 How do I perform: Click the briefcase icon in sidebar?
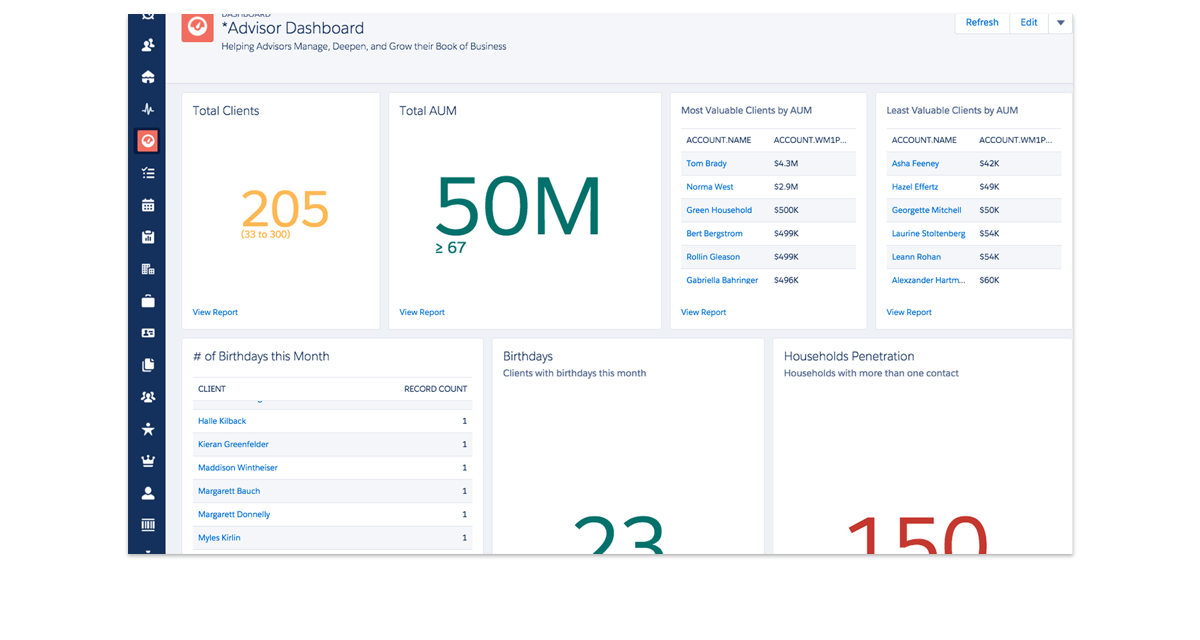tap(148, 301)
